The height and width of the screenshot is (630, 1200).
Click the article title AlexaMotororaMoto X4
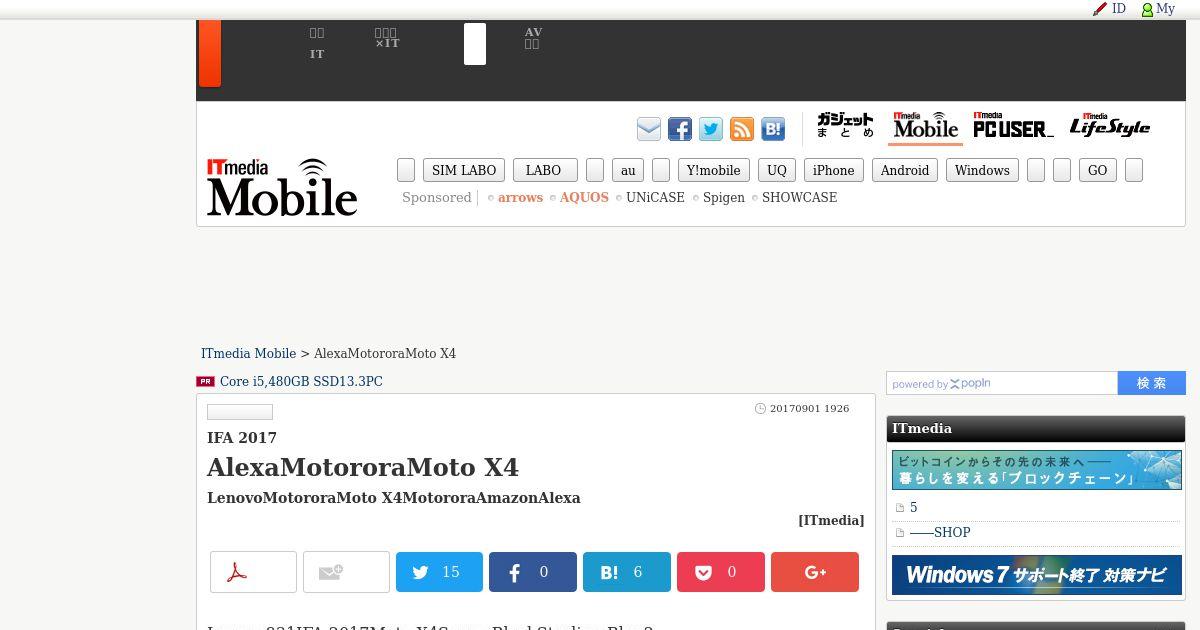click(x=362, y=467)
